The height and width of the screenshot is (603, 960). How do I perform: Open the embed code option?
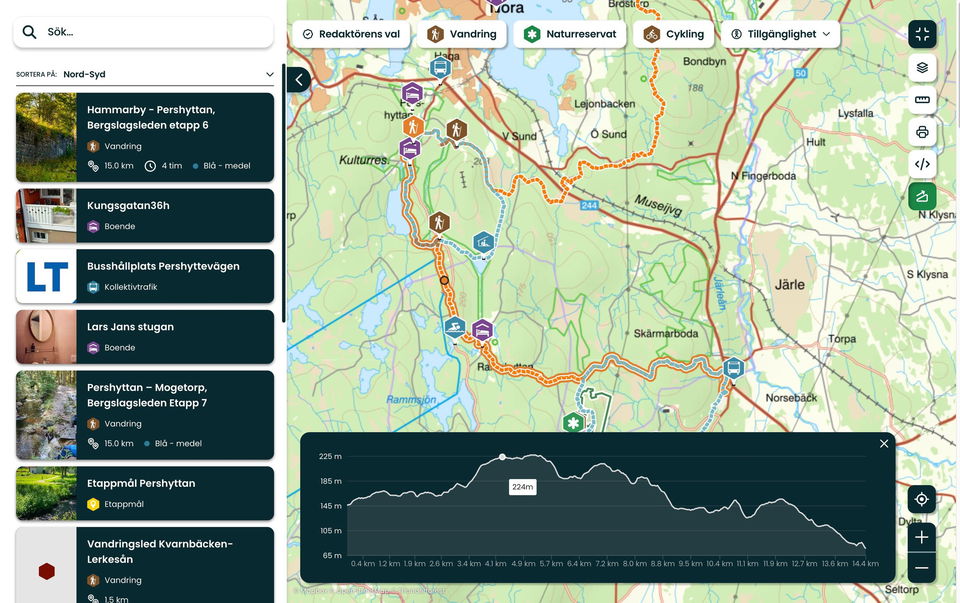(922, 164)
